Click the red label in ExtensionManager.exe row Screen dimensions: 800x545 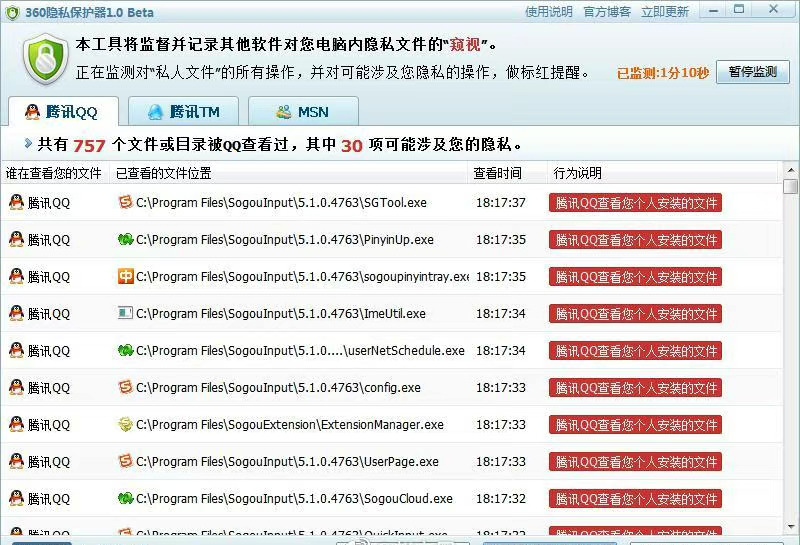click(x=635, y=425)
